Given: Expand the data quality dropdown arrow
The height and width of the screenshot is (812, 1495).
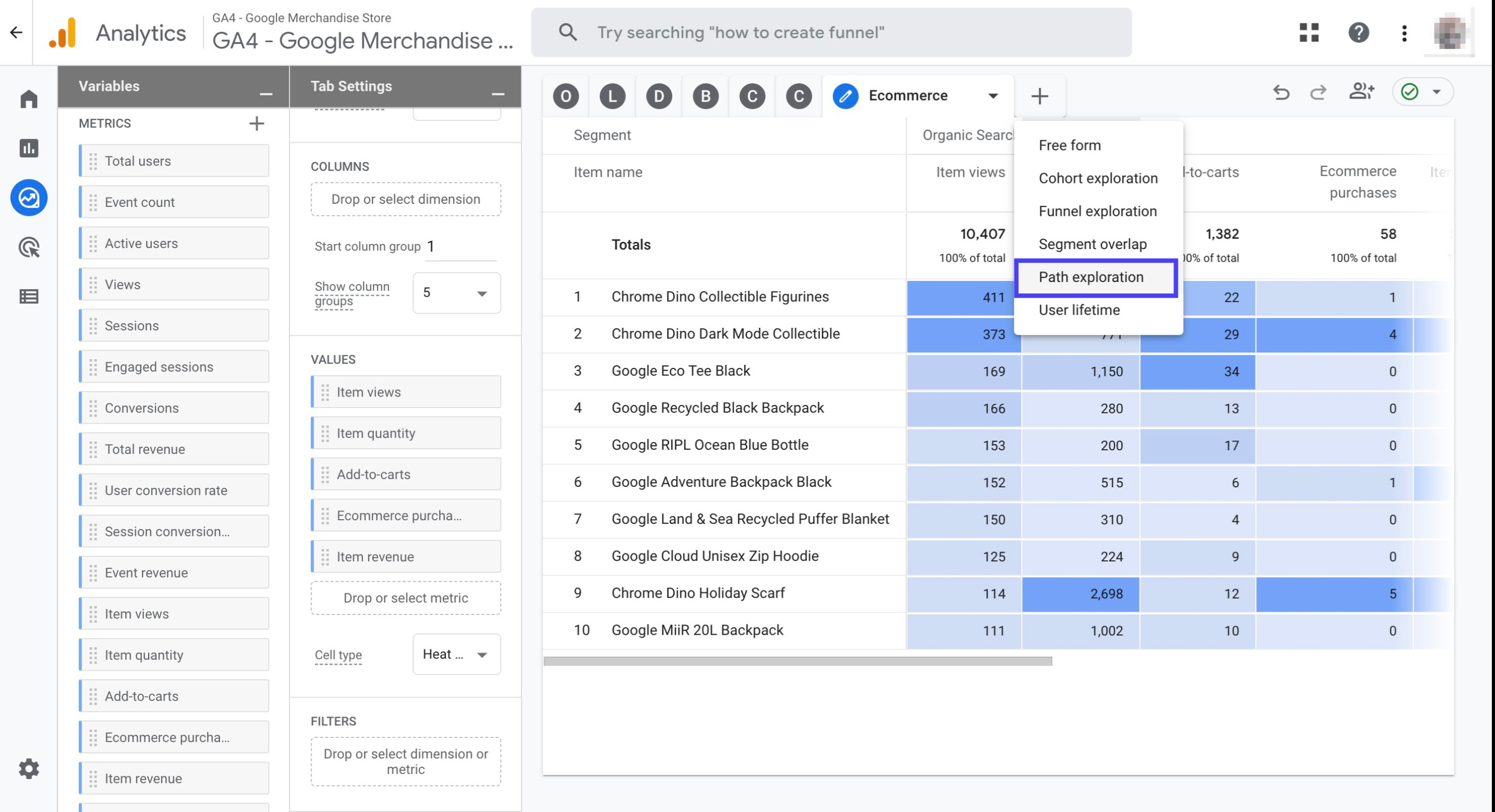Looking at the screenshot, I should coord(1437,92).
